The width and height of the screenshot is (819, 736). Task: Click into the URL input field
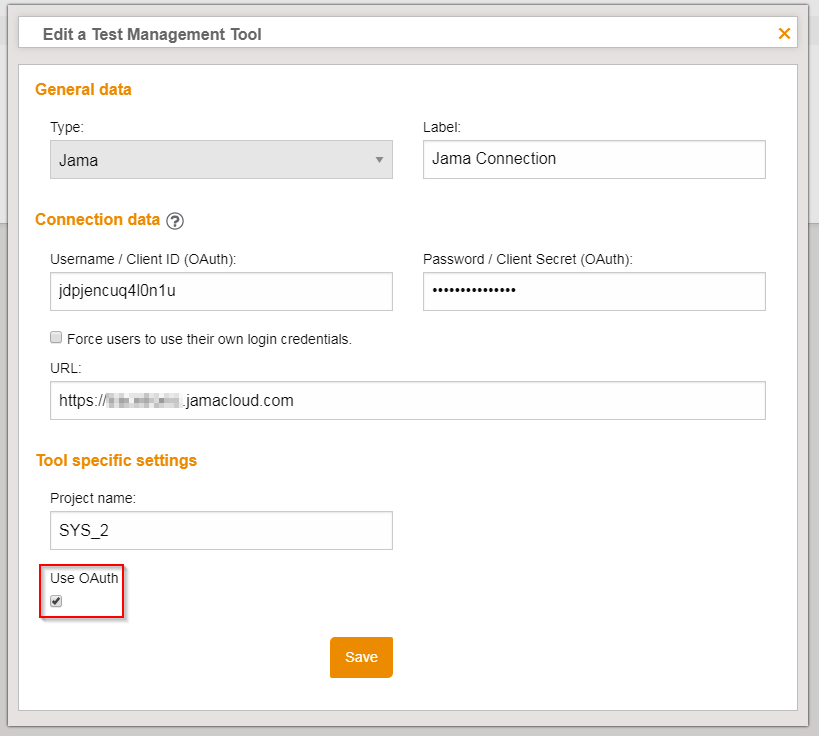[x=407, y=400]
